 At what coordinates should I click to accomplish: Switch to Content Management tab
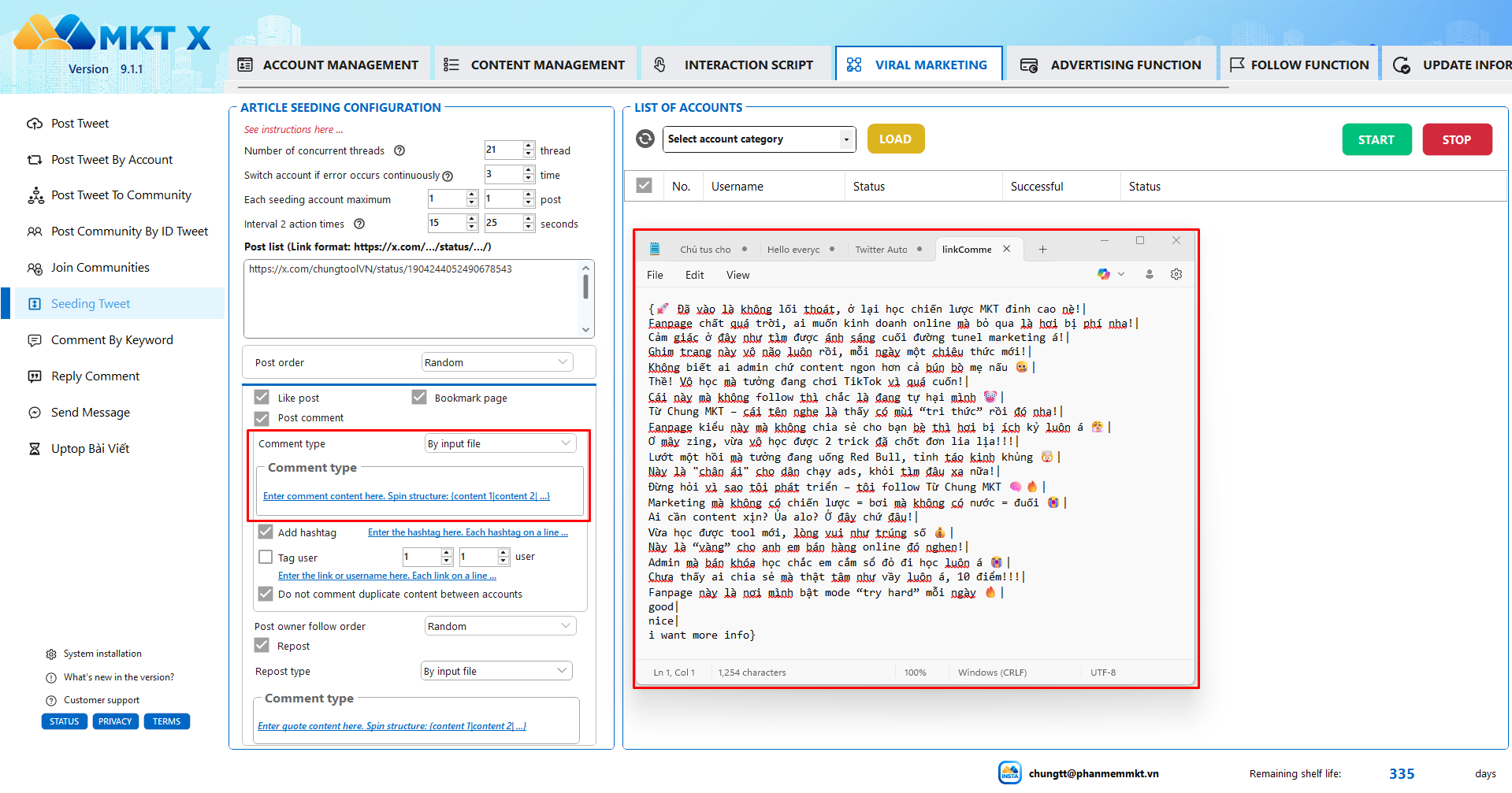[534, 65]
